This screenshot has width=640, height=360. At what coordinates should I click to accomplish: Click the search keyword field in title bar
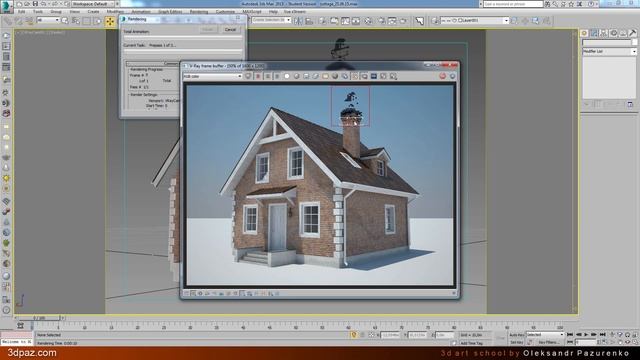(513, 4)
